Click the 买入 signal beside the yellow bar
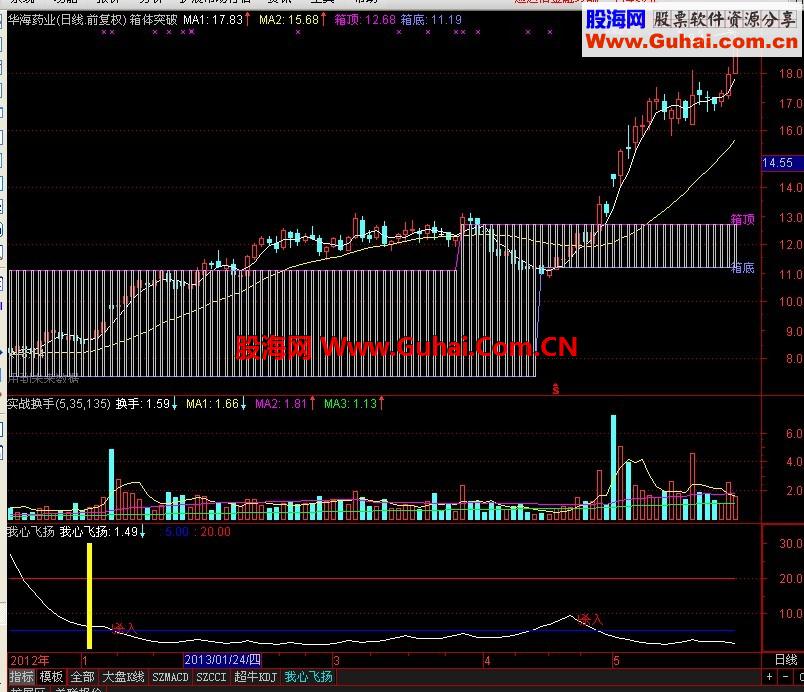 click(x=124, y=627)
